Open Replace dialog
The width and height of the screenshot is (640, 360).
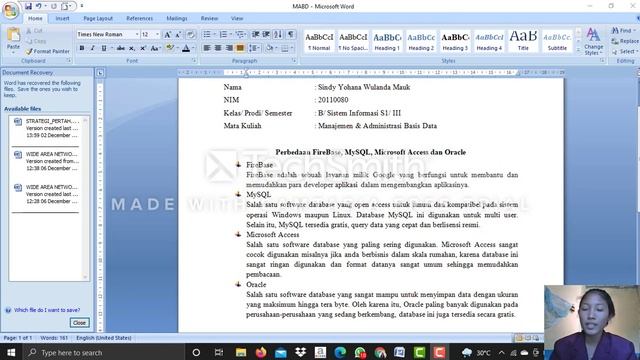tap(625, 41)
